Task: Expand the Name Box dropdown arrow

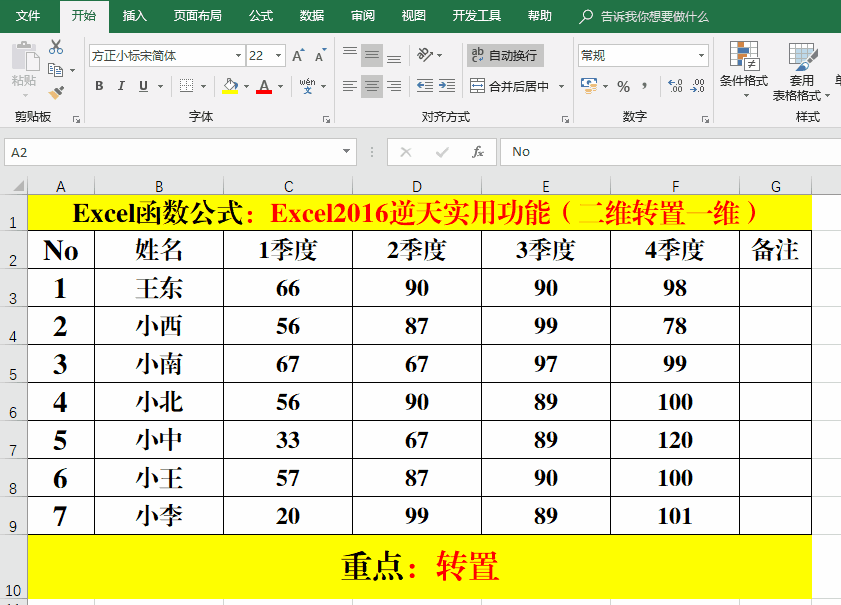Action: coord(347,152)
